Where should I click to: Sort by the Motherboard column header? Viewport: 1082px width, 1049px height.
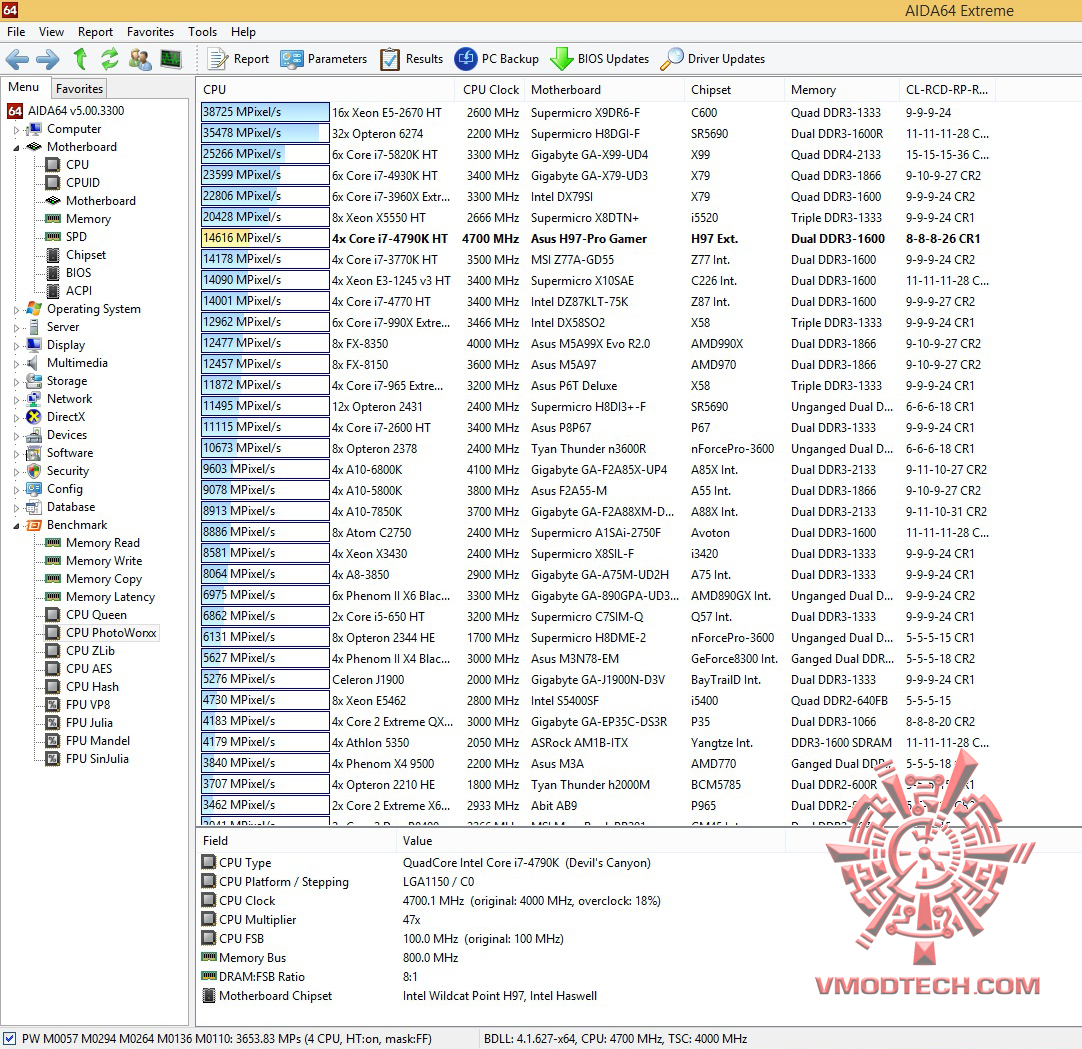click(x=603, y=90)
